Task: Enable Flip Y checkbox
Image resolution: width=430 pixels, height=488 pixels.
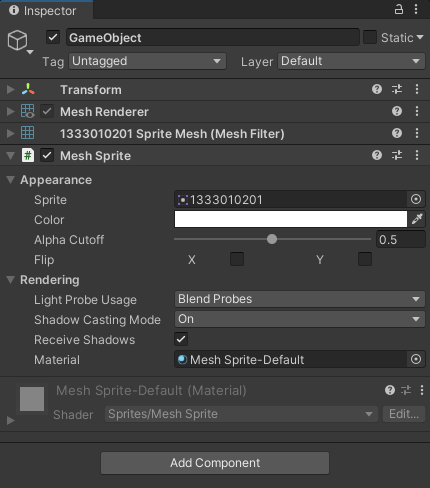Action: (365, 259)
